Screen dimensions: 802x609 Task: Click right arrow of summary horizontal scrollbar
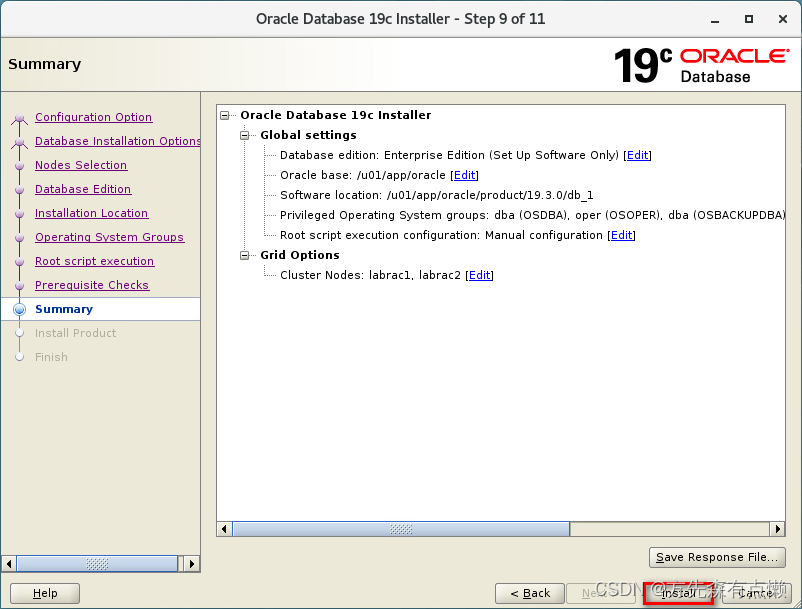(x=777, y=529)
